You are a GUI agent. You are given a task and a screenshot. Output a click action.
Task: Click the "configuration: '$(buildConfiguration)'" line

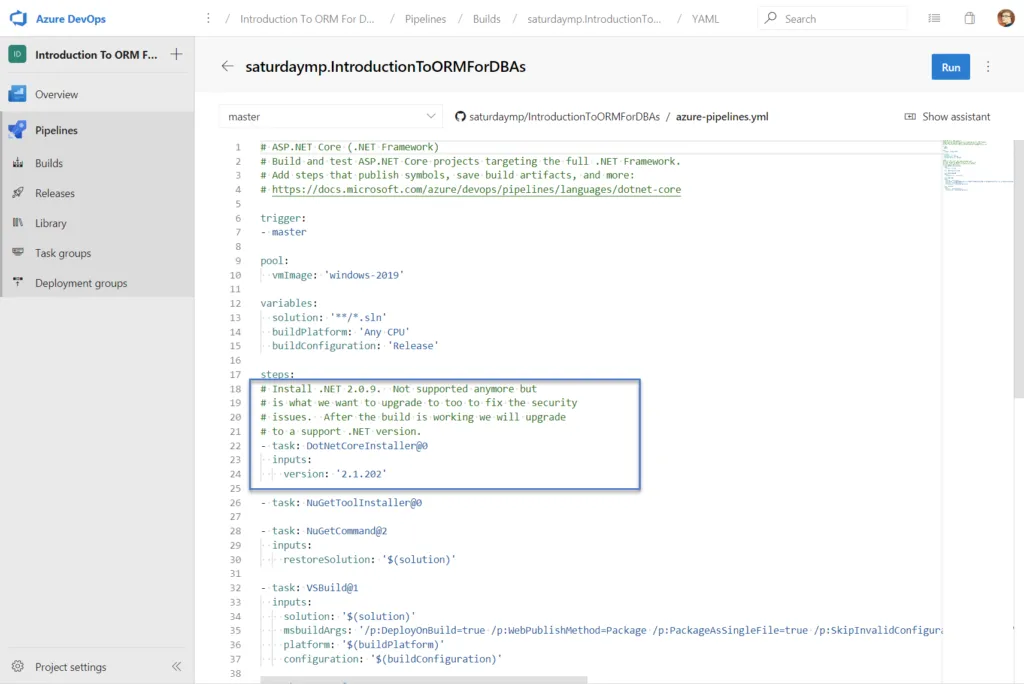tap(392, 659)
